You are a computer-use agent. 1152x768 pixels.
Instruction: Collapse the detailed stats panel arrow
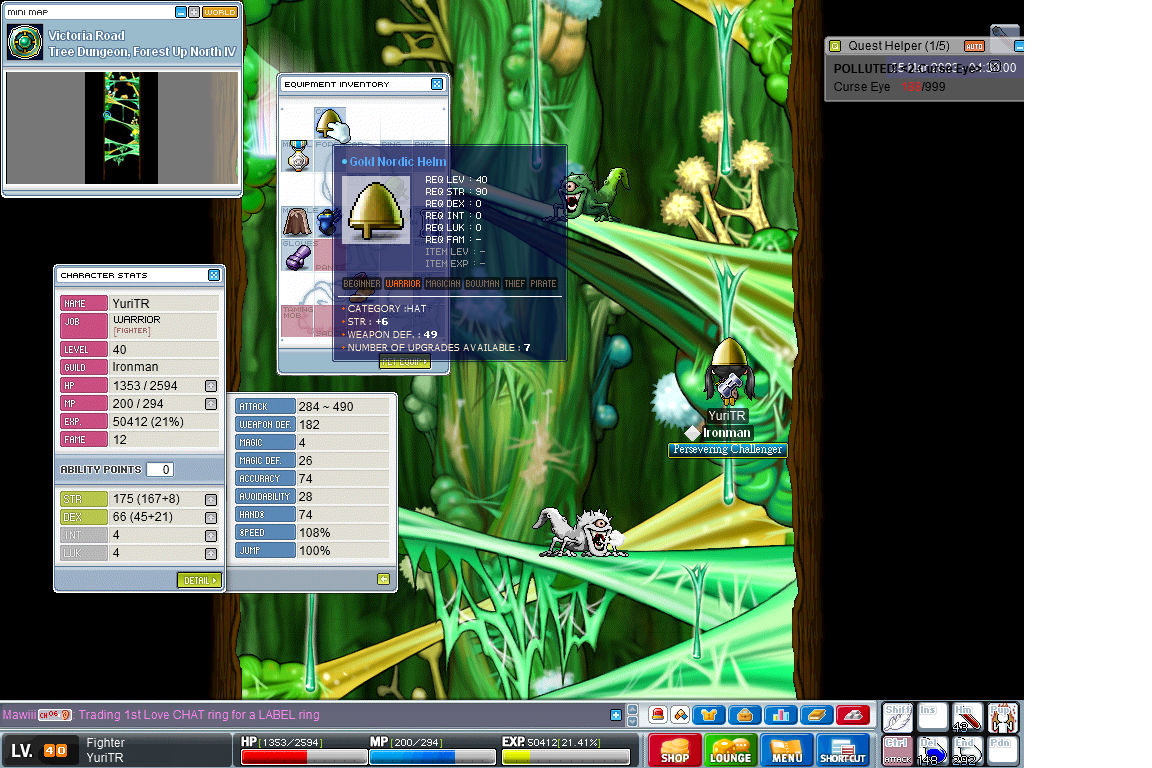tap(383, 579)
